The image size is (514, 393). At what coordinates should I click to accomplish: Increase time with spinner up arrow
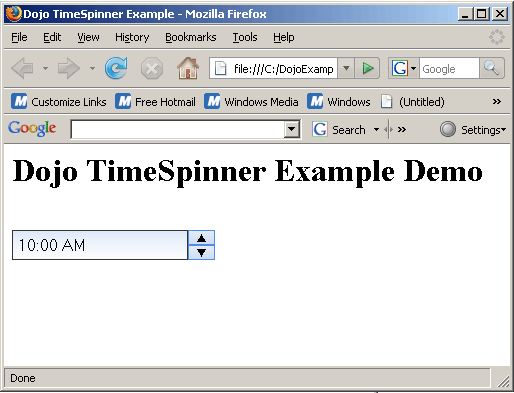pyautogui.click(x=201, y=238)
